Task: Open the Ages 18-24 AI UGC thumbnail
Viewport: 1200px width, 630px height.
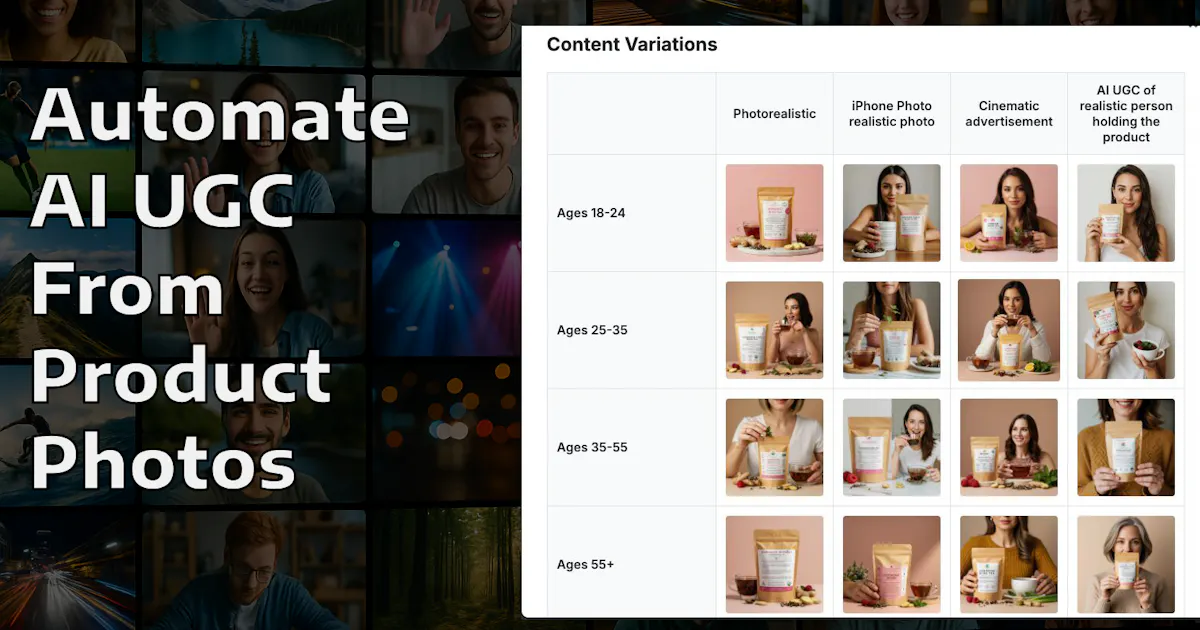Action: tap(1126, 213)
